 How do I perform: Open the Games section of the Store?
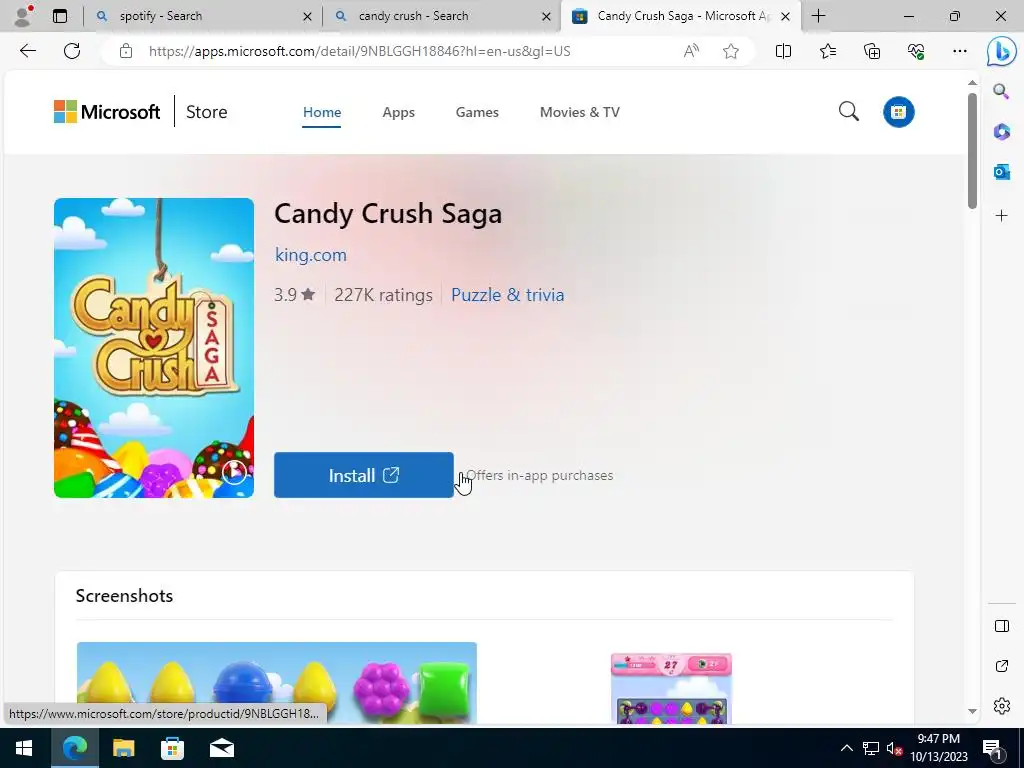point(477,112)
